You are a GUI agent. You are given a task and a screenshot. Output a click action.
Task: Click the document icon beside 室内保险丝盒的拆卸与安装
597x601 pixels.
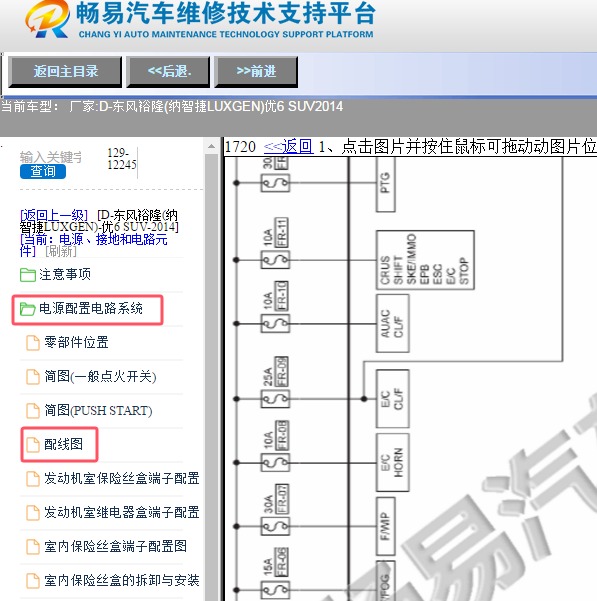[33, 581]
